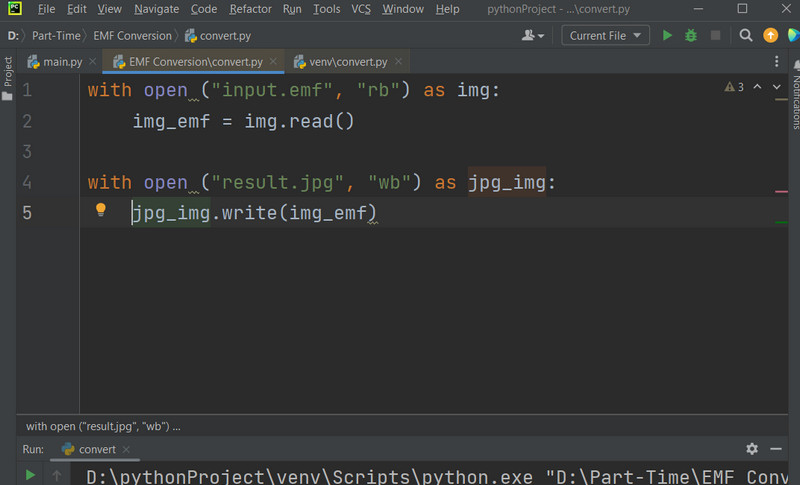This screenshot has height=485, width=800.
Task: Click the Part-Time breadcrumb
Action: click(56, 36)
